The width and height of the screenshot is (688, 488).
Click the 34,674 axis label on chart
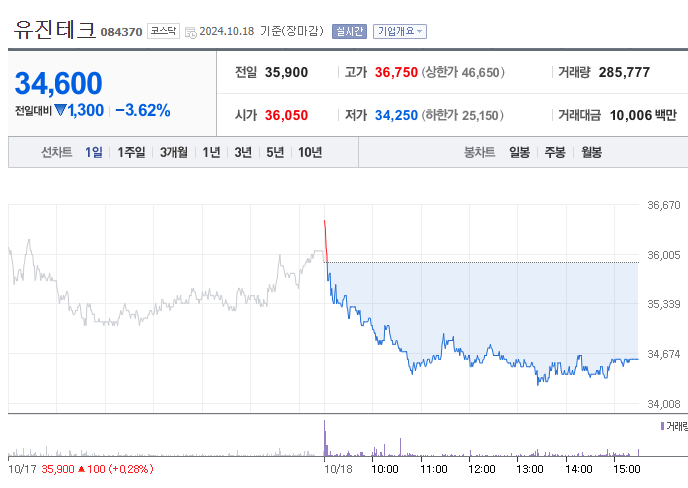coord(663,354)
